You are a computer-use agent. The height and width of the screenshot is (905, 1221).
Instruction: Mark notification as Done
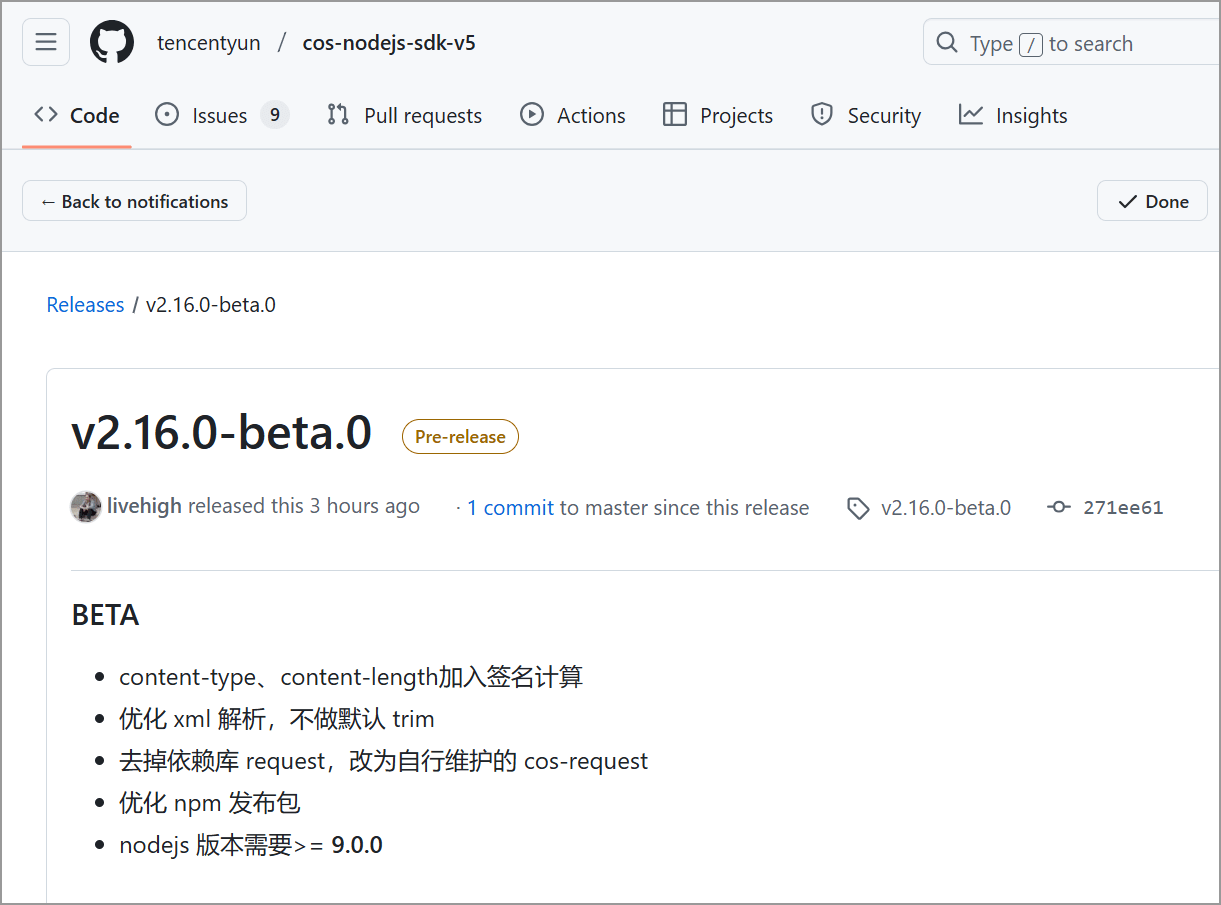point(1152,201)
